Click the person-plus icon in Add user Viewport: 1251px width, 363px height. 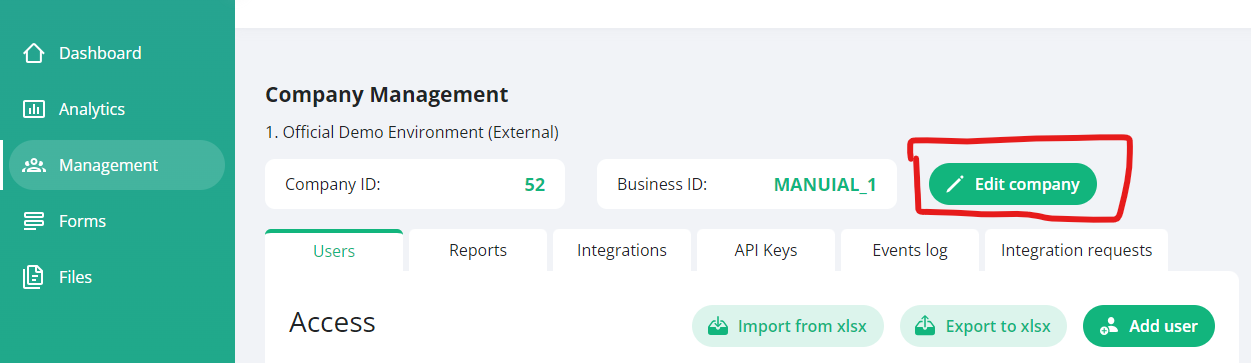(1108, 326)
